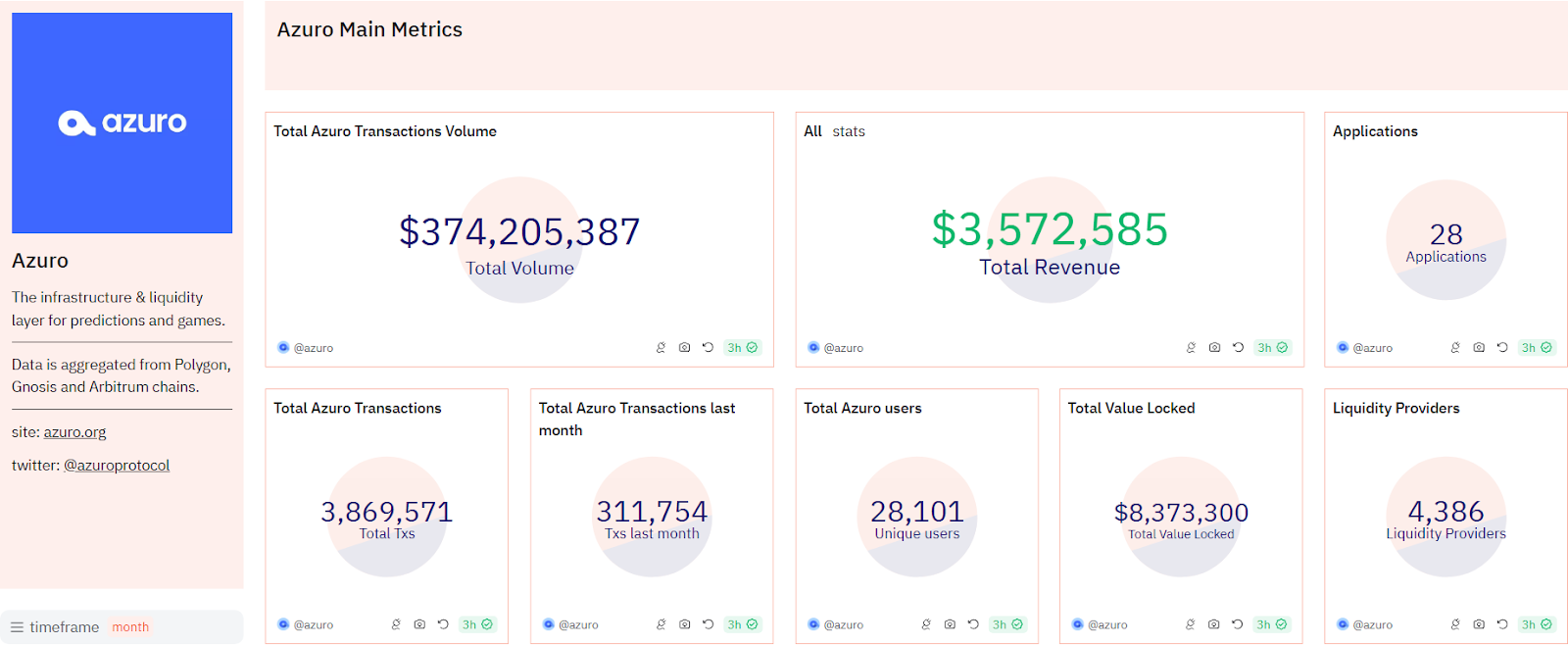Click plug icon on the Txs last month card
Viewport: 1568px width, 645px height.
coord(661,624)
